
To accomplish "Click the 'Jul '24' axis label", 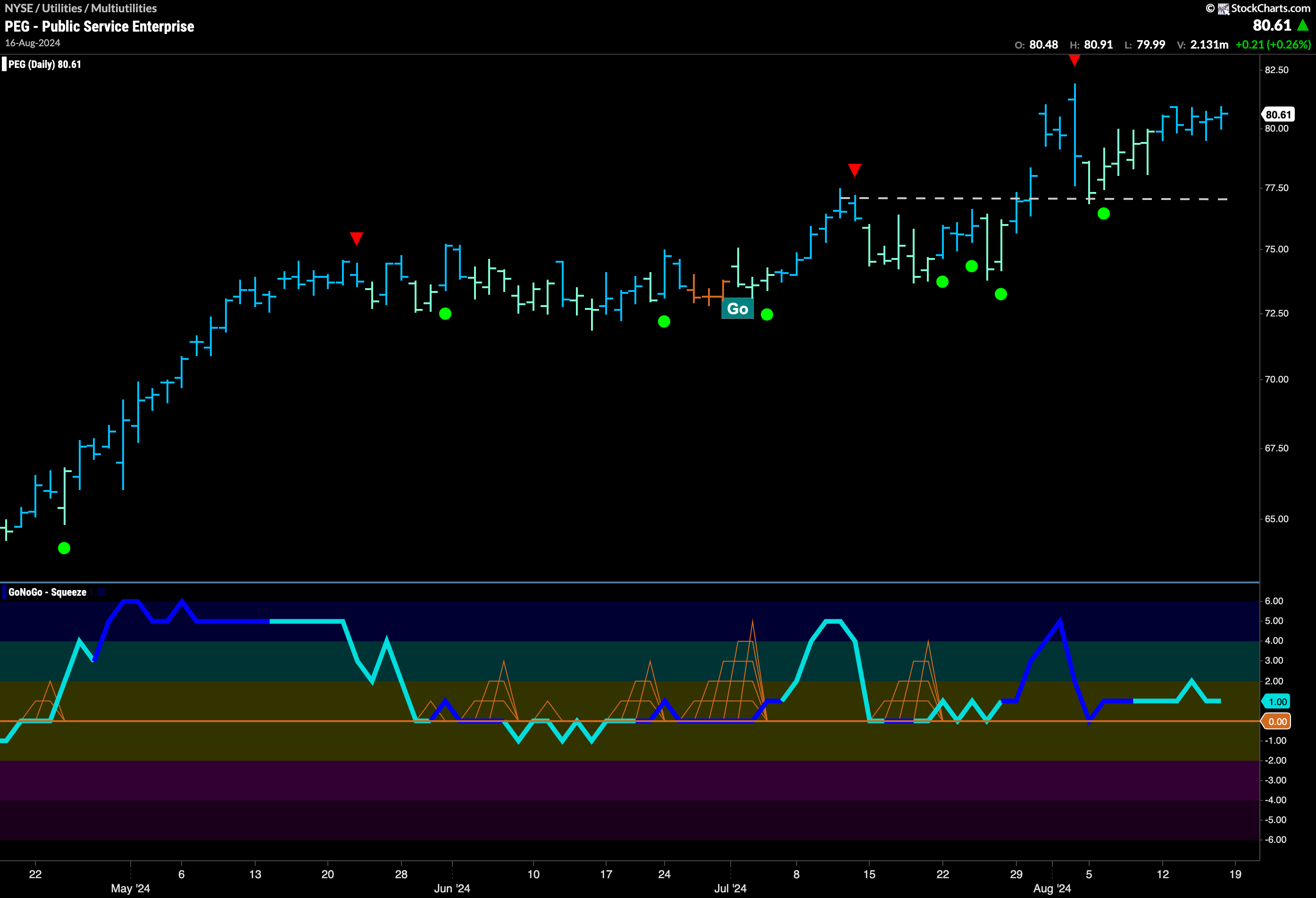I will (731, 889).
